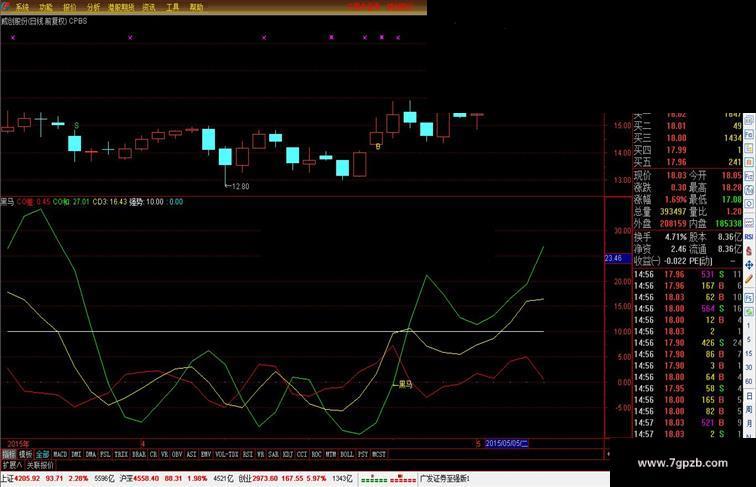Select the 日 daily period button
This screenshot has height=487, width=756.
click(x=749, y=395)
